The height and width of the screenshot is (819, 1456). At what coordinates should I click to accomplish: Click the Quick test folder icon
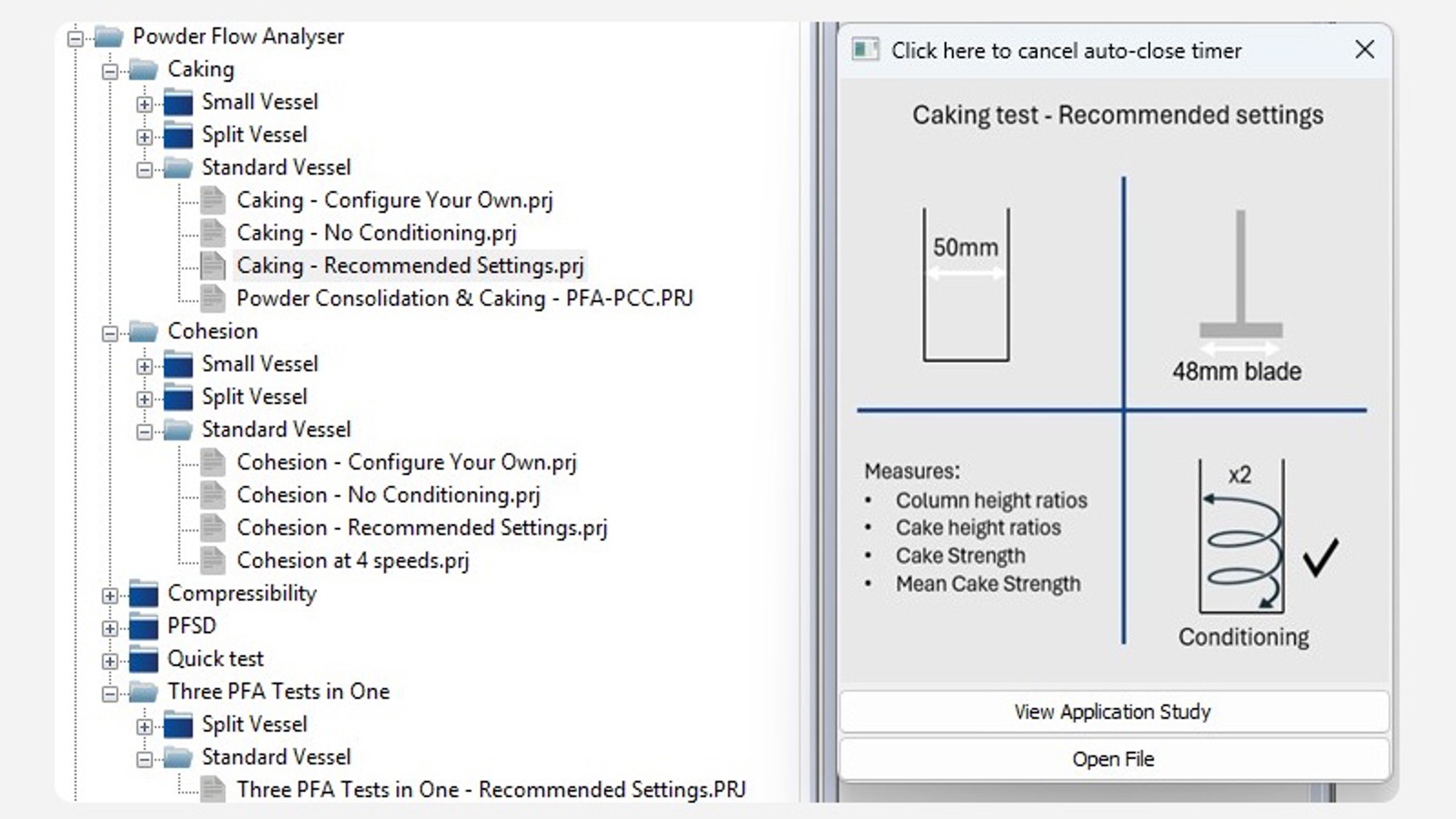coord(144,659)
